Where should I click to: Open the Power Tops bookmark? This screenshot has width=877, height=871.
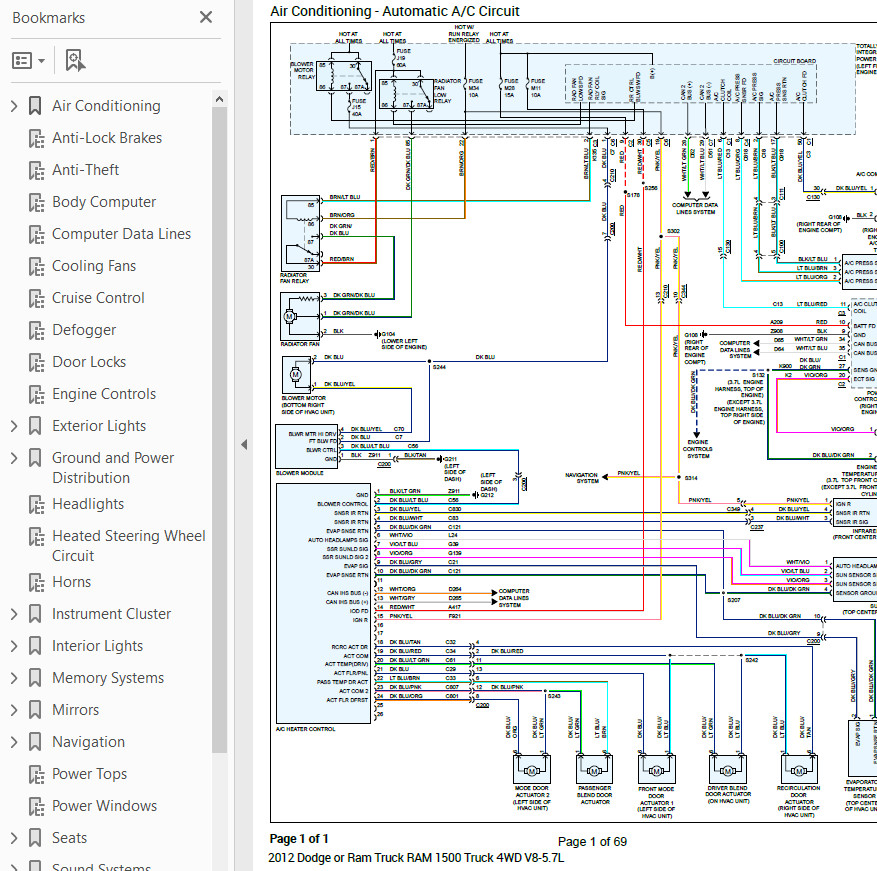[89, 774]
